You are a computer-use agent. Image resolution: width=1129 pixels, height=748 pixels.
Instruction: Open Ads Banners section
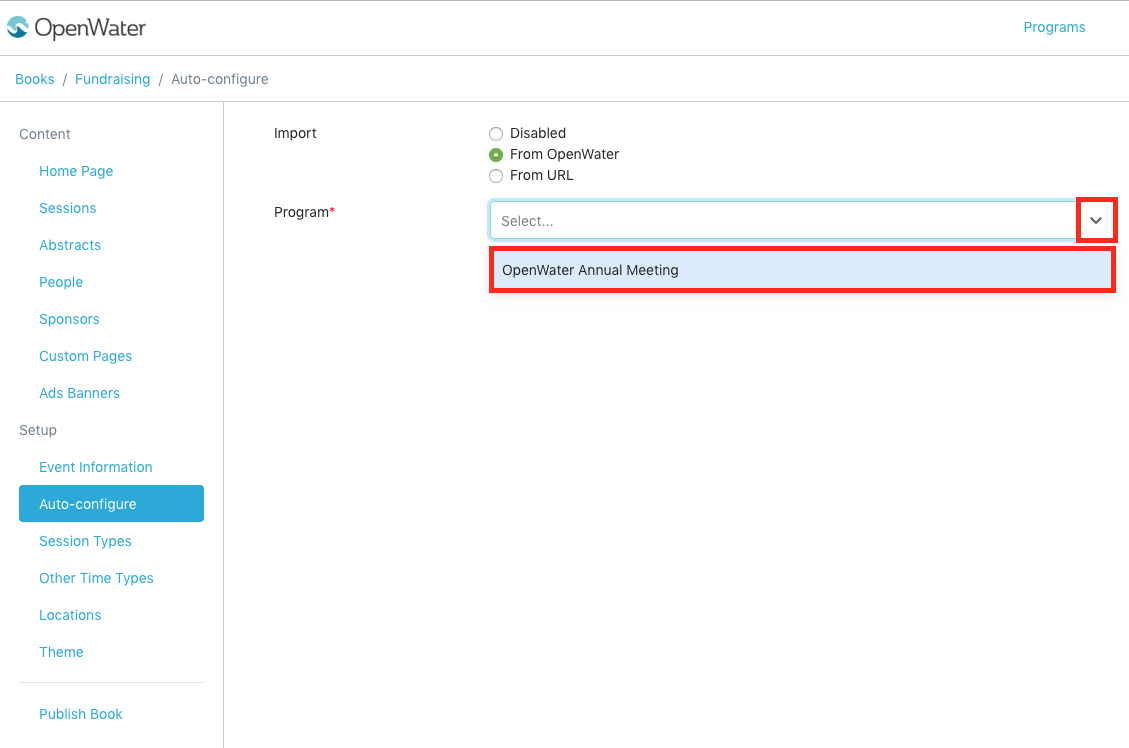tap(79, 393)
